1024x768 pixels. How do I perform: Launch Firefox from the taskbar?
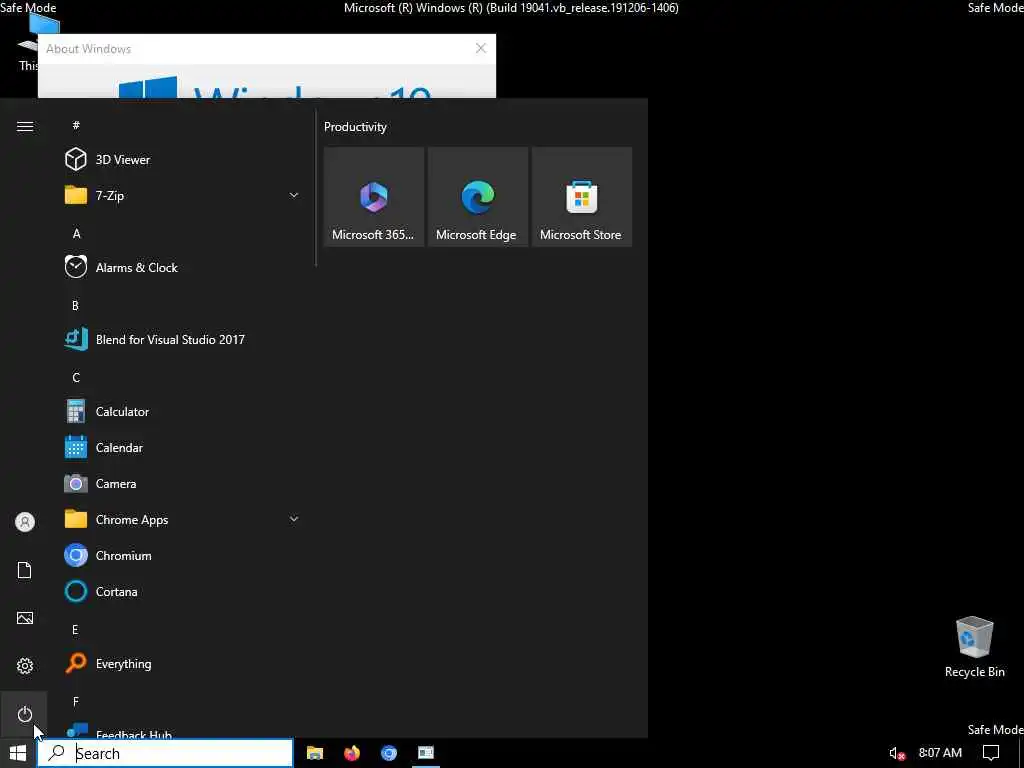(x=352, y=753)
